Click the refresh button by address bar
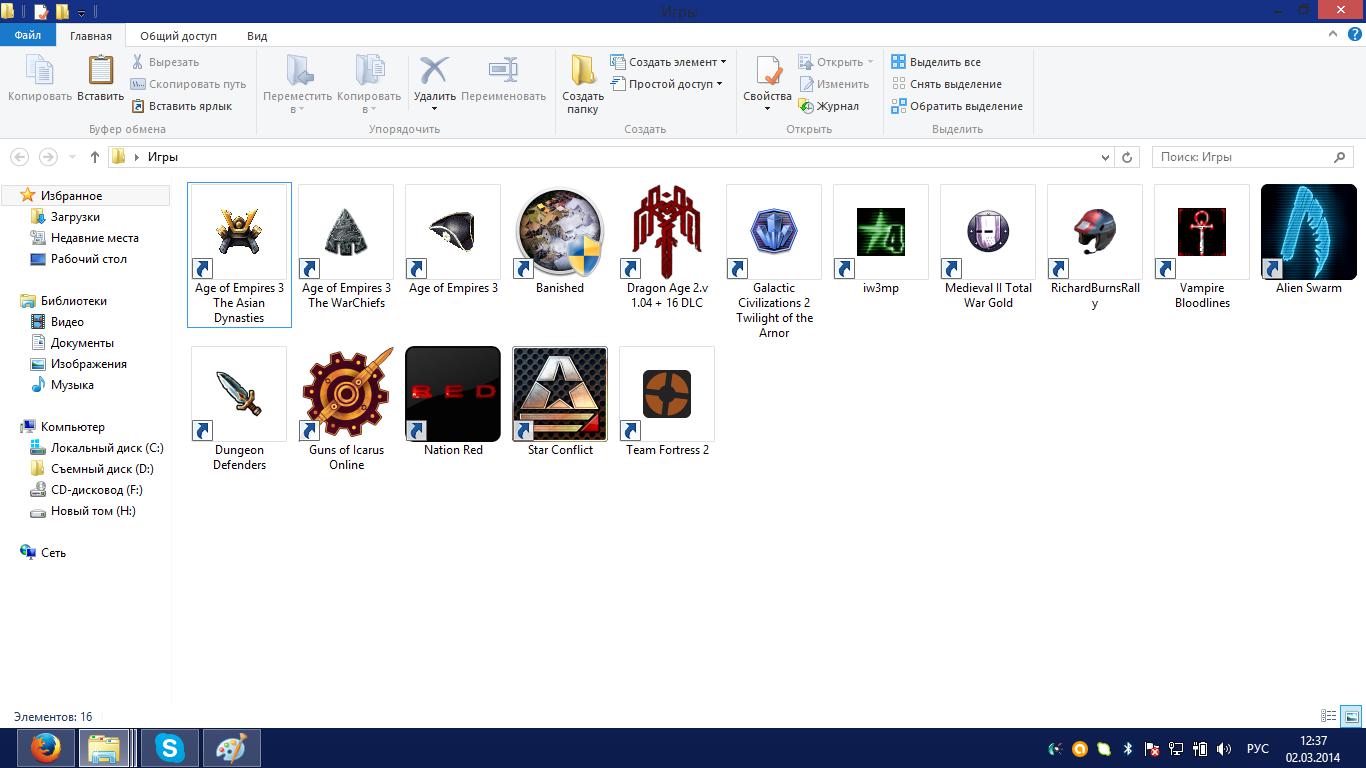 pyautogui.click(x=1127, y=157)
